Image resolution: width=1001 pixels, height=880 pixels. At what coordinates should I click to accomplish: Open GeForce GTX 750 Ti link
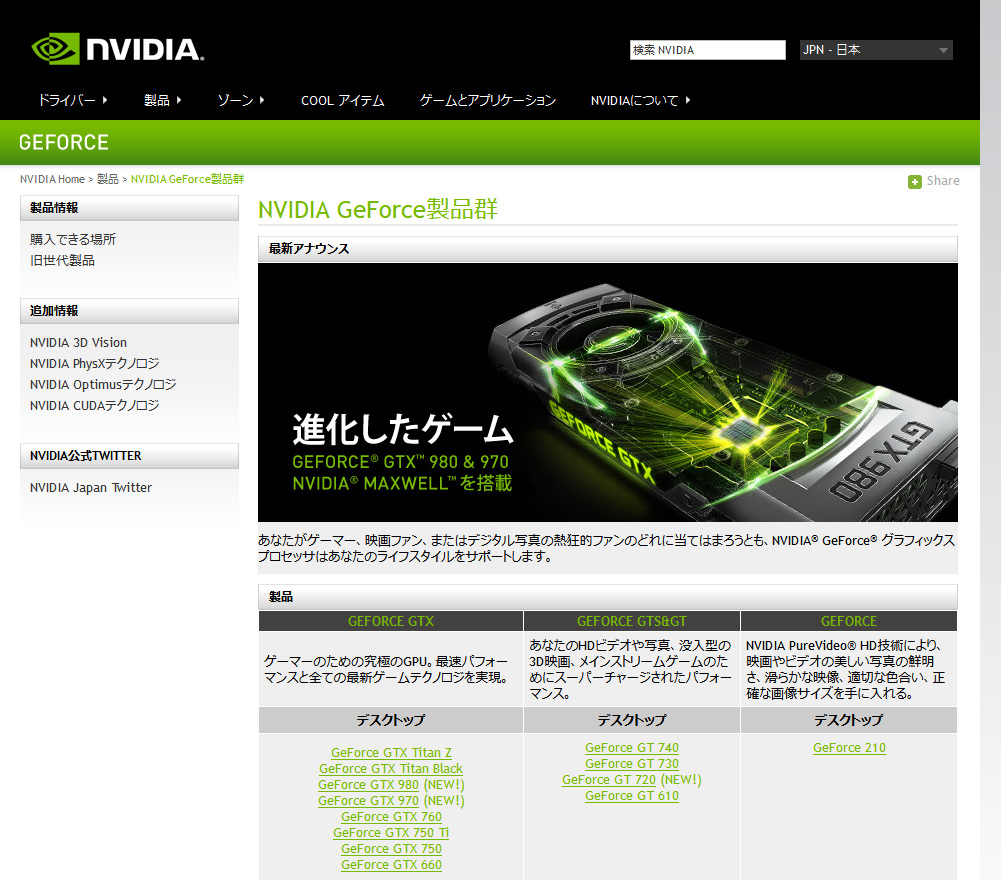pos(391,833)
